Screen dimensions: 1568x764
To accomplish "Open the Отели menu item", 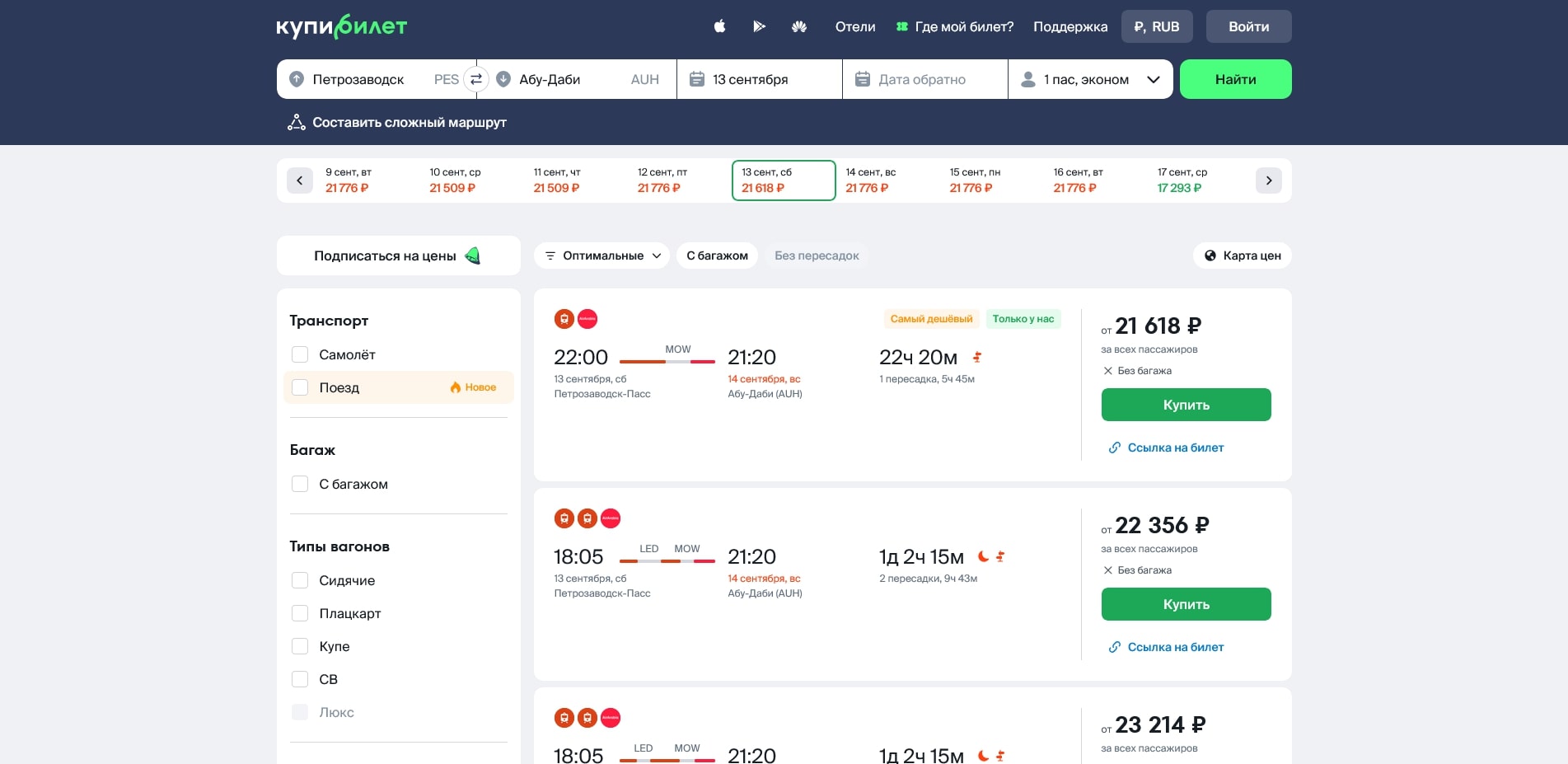I will pos(854,26).
